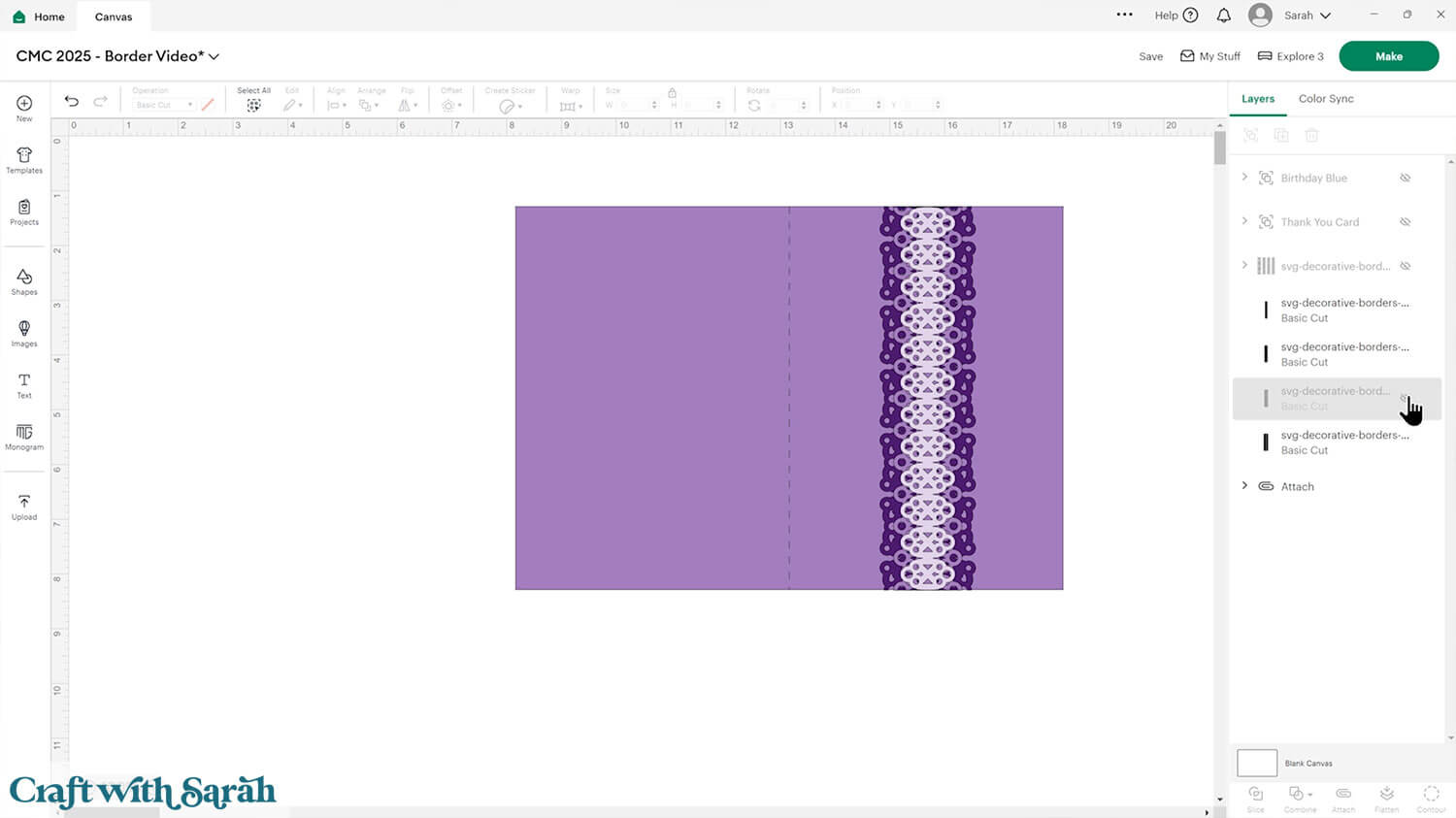Click the Select All icon
Viewport: 1456px width, 818px height.
(x=253, y=105)
